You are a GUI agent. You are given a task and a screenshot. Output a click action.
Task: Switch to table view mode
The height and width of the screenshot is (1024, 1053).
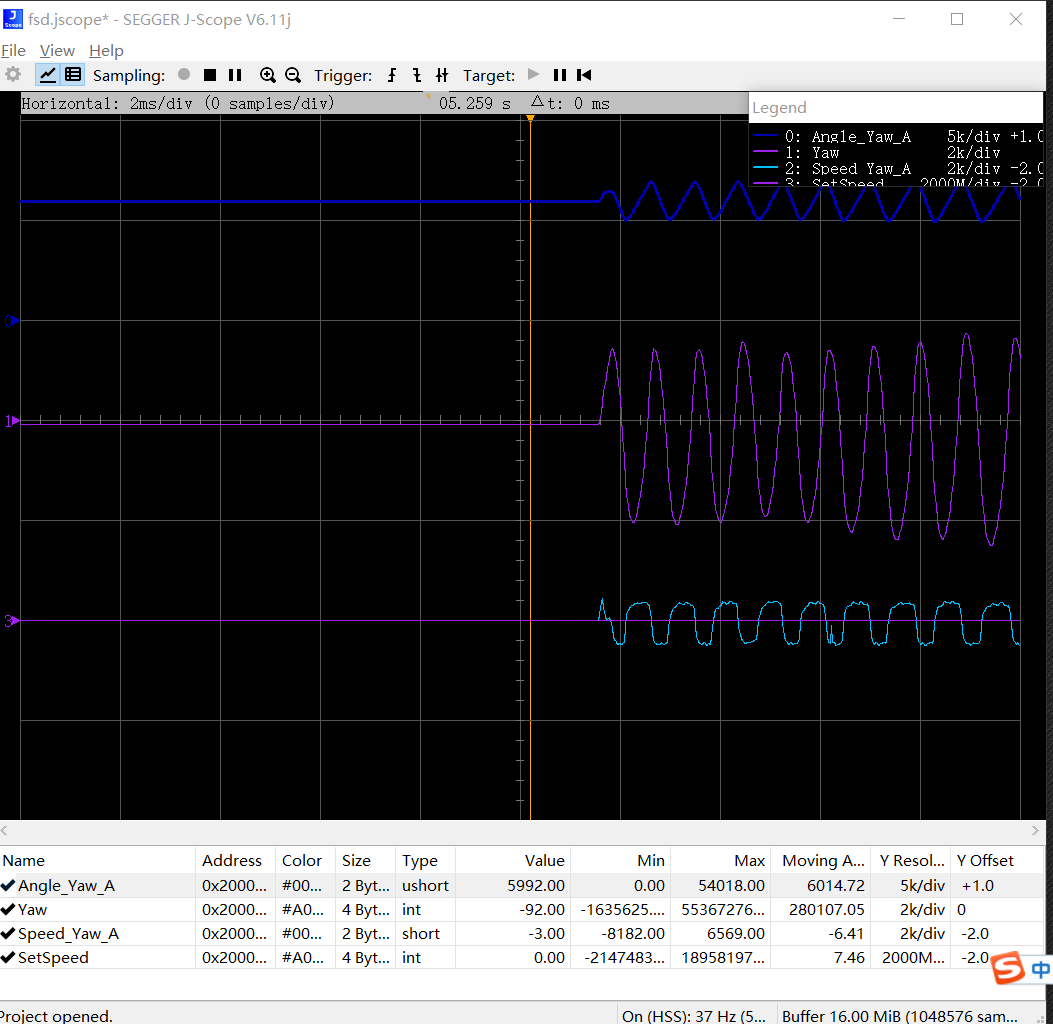(73, 75)
